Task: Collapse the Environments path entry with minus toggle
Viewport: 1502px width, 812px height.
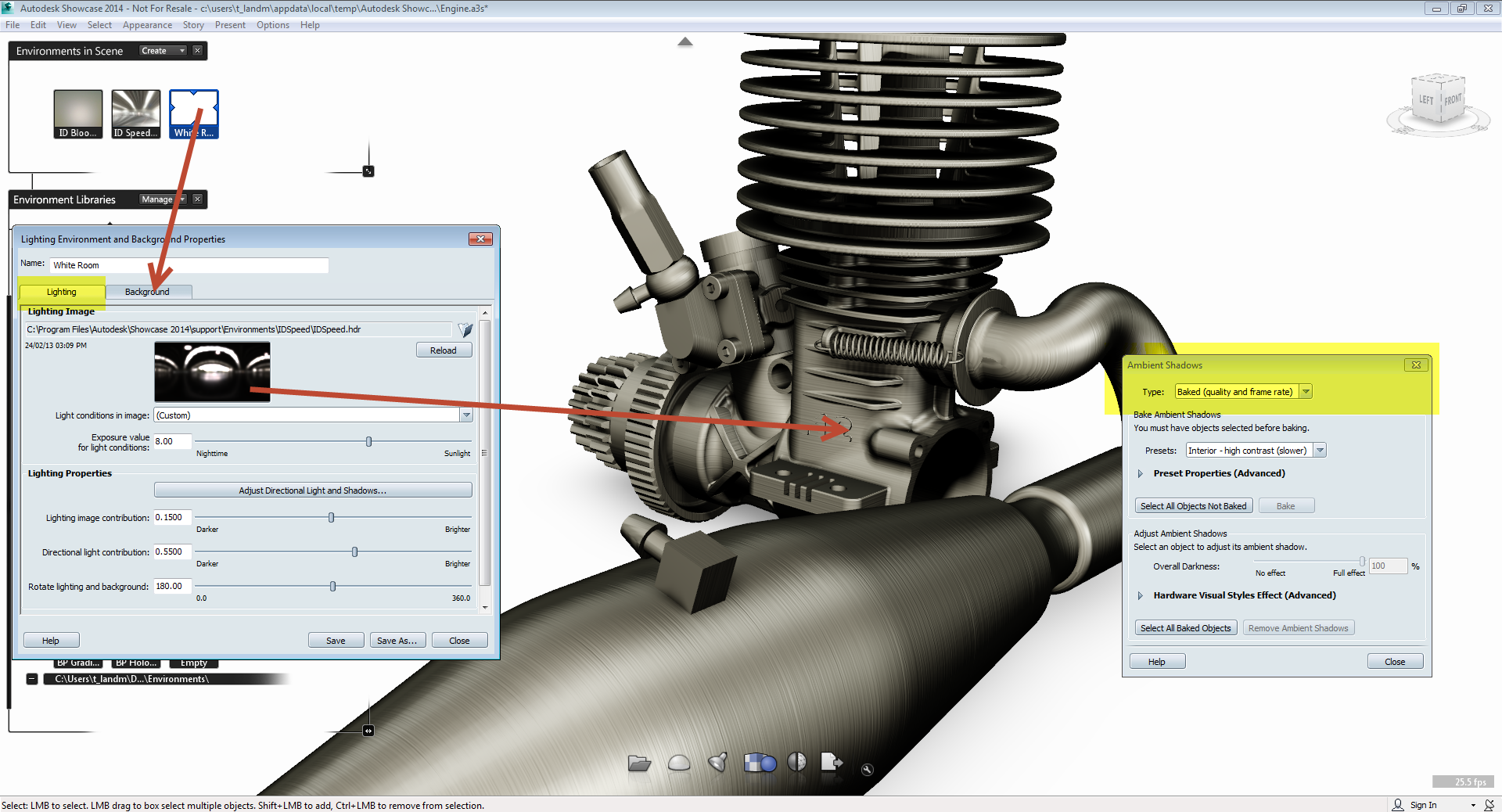Action: tap(32, 679)
